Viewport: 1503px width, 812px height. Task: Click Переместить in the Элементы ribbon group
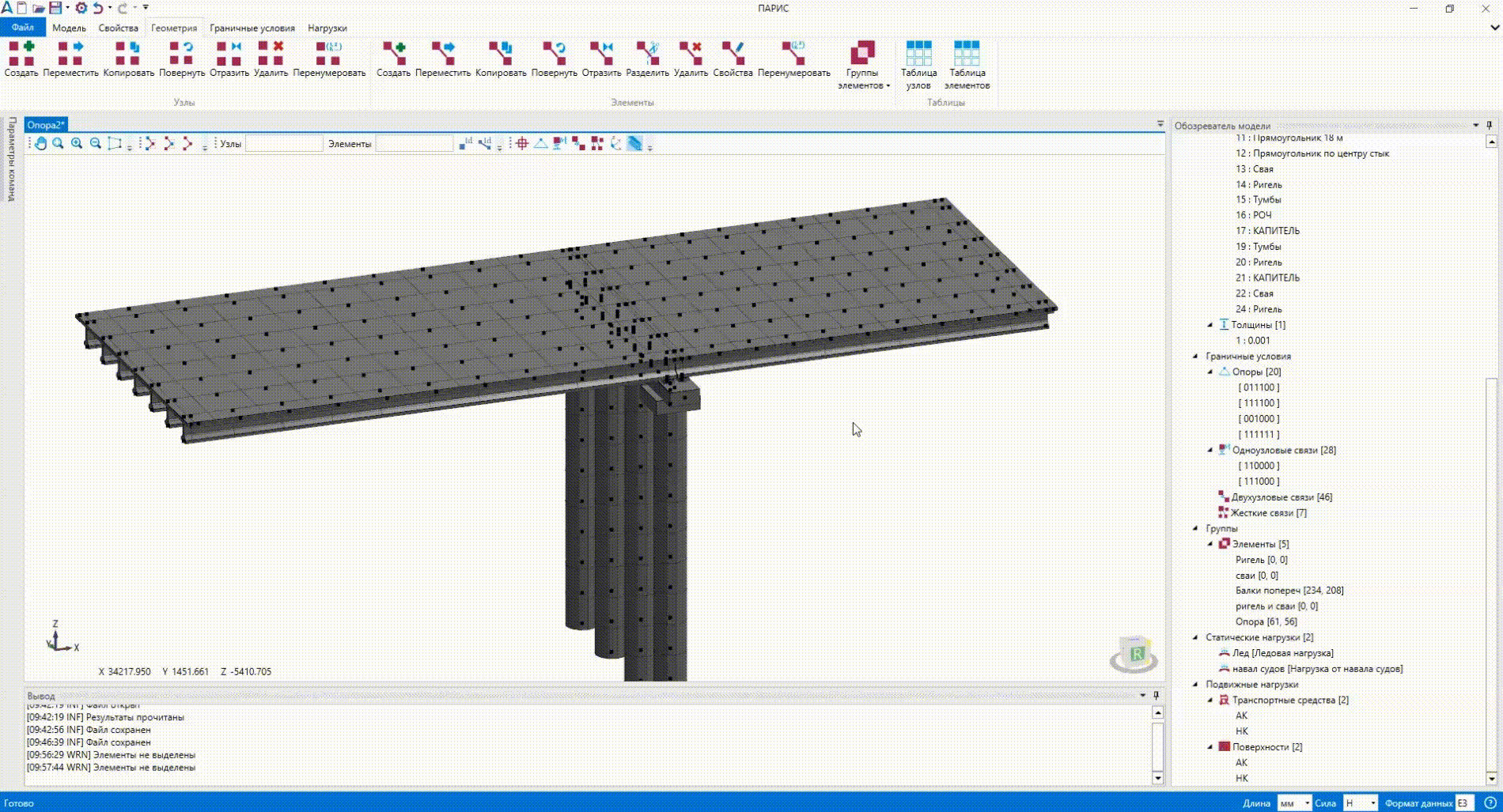442,59
